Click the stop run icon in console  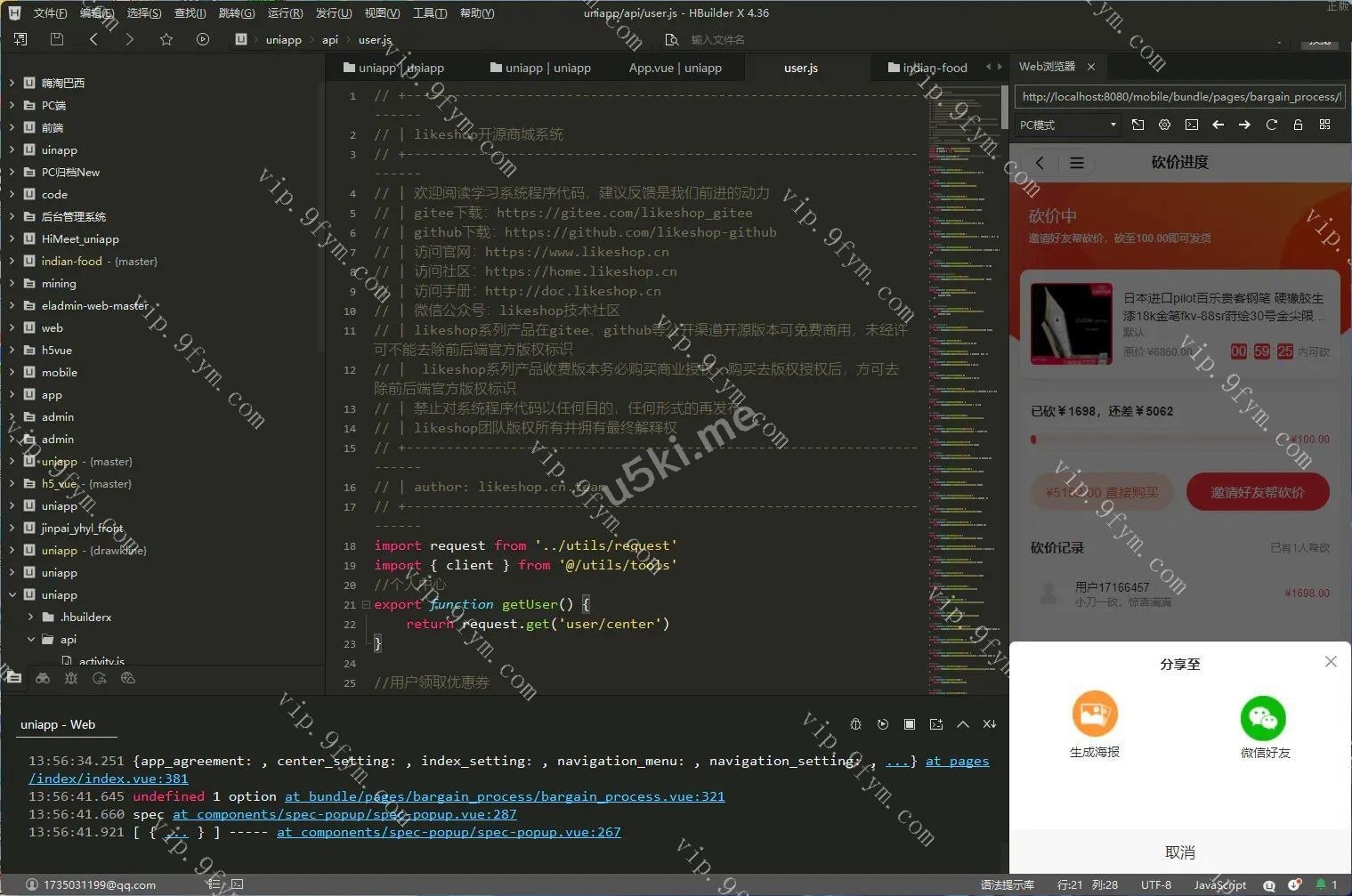pos(909,724)
